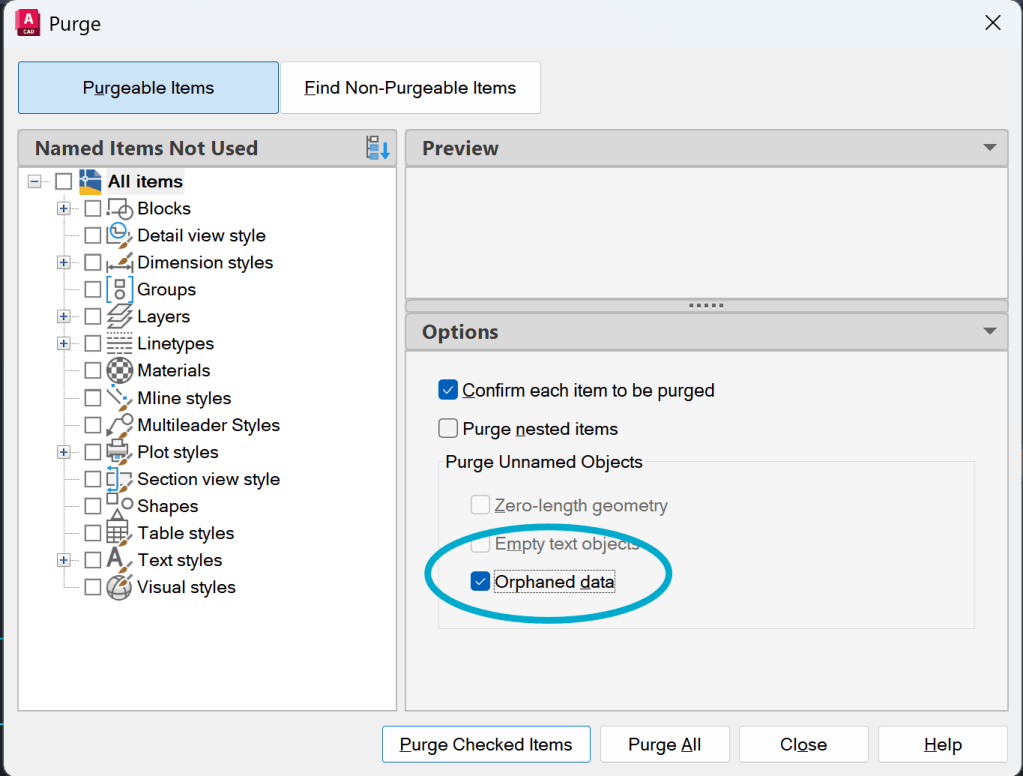Screen dimensions: 1023x776
Task: Click the Table styles grid icon
Action: (119, 533)
